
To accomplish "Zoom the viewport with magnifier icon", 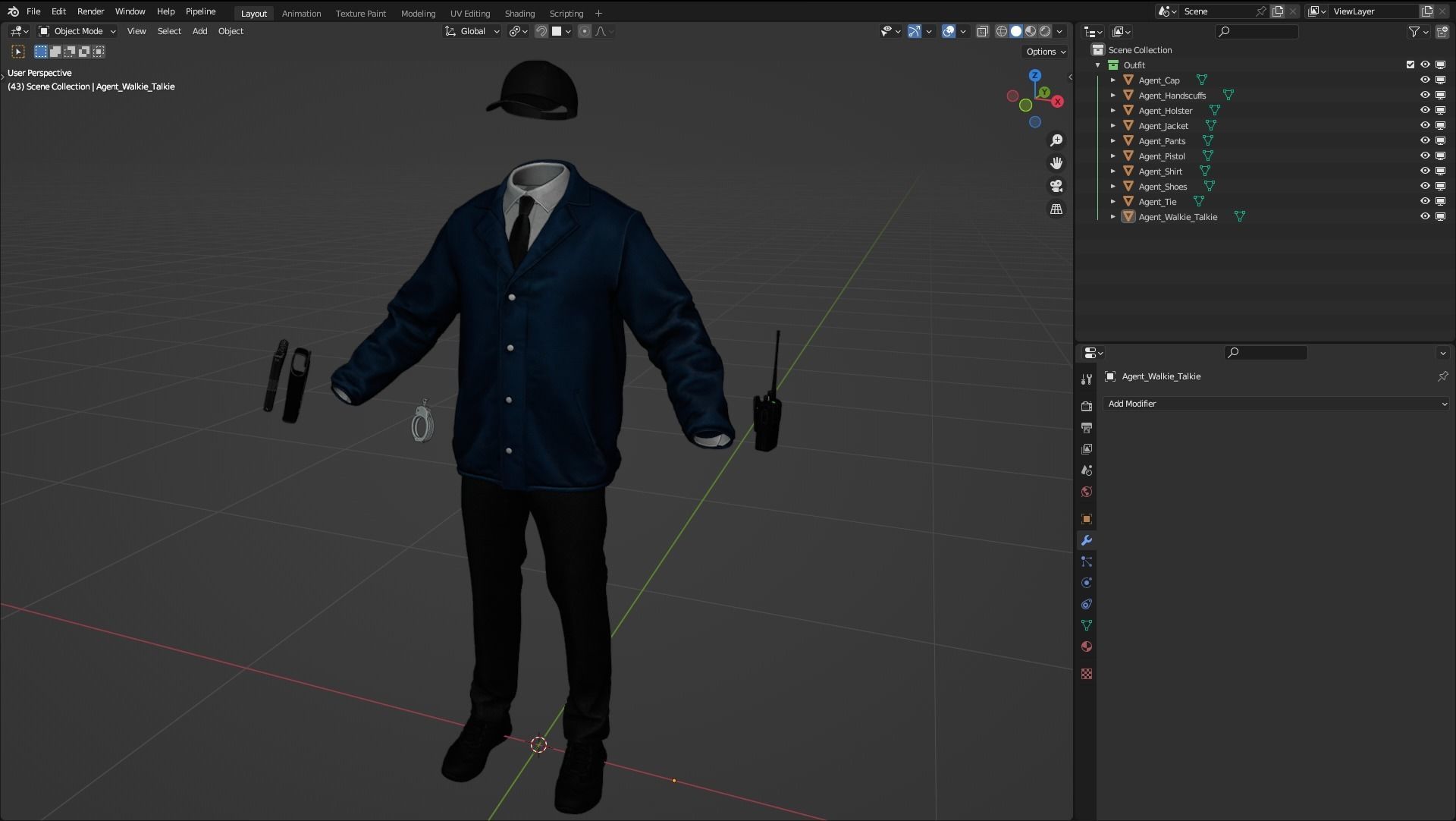I will 1056,140.
